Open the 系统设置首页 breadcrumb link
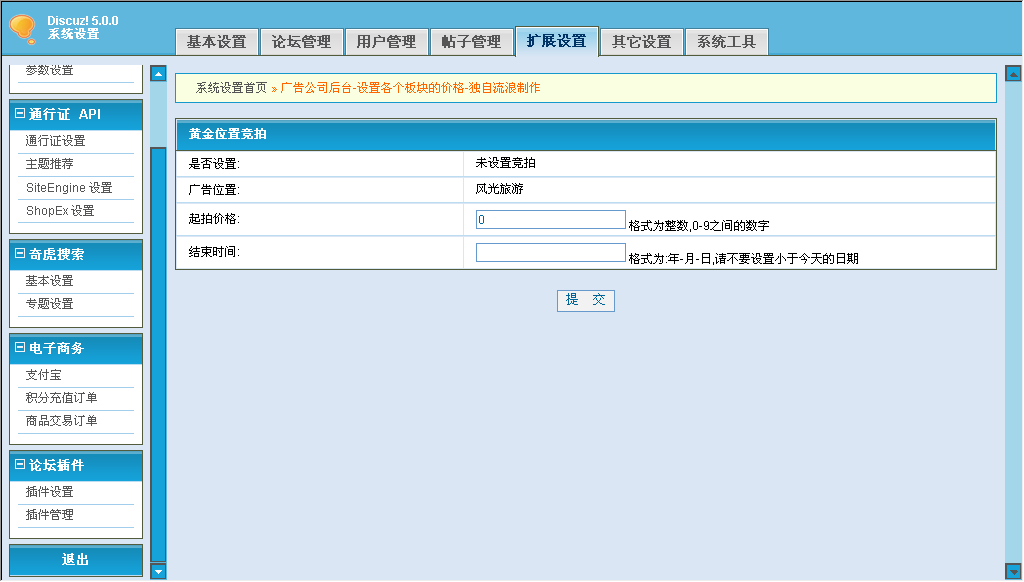The height and width of the screenshot is (582, 1024). tap(231, 88)
